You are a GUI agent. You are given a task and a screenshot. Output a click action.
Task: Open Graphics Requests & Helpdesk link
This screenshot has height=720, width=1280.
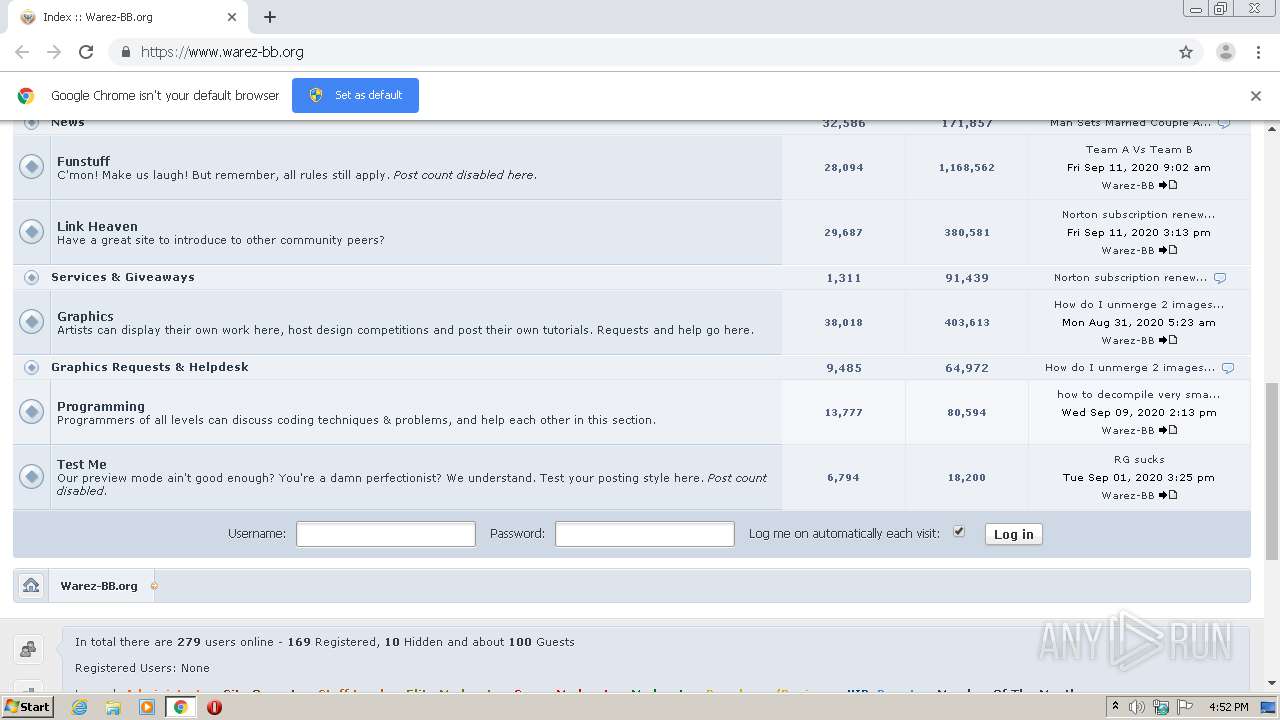150,367
